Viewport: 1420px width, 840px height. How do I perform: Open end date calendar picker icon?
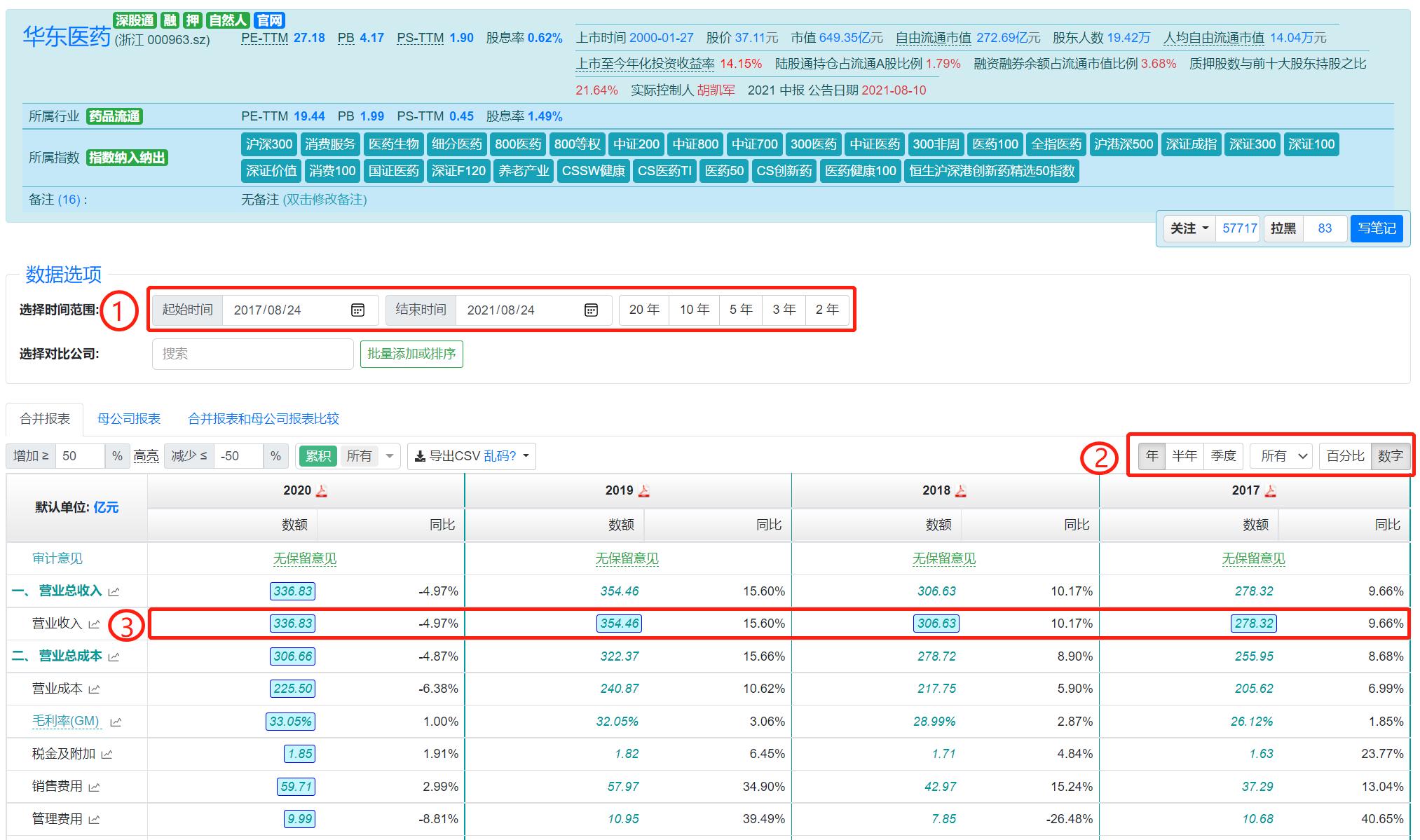coord(591,310)
